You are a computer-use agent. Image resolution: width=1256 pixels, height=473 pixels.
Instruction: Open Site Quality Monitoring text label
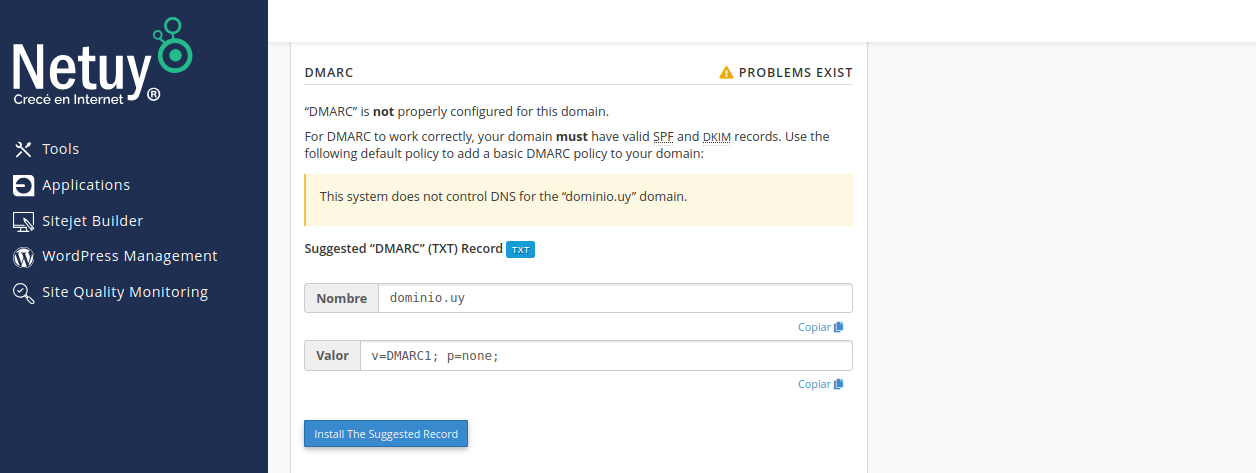coord(125,292)
